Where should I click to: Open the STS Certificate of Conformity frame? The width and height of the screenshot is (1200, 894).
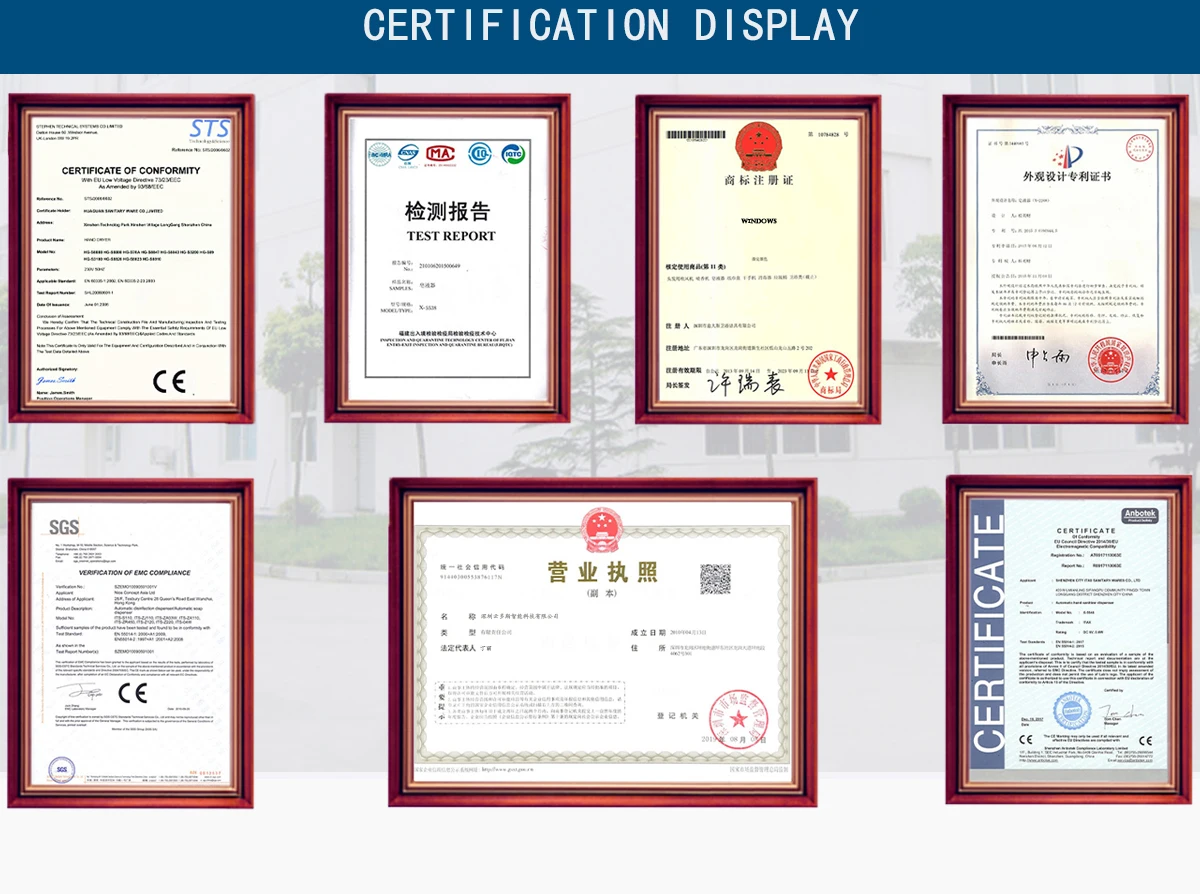pos(131,258)
